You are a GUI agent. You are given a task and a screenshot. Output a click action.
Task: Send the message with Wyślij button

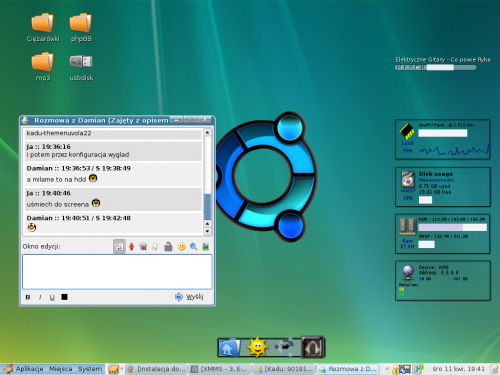189,296
